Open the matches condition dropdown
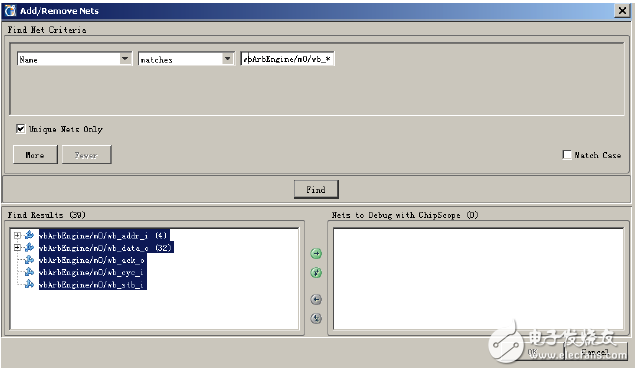This screenshot has height=372, width=636. click(x=228, y=59)
